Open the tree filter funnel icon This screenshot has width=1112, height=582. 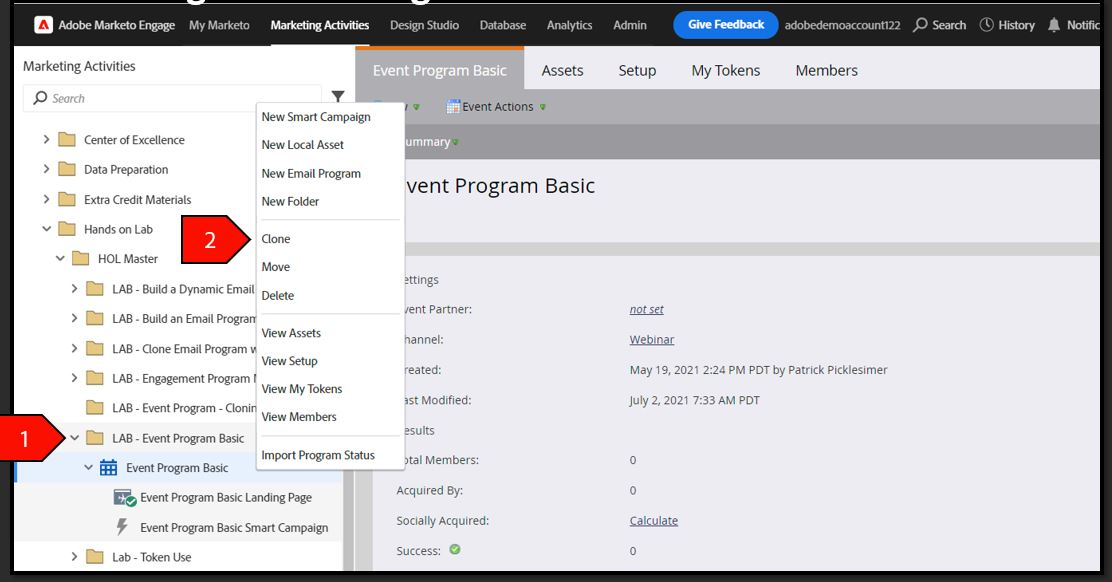pos(338,96)
